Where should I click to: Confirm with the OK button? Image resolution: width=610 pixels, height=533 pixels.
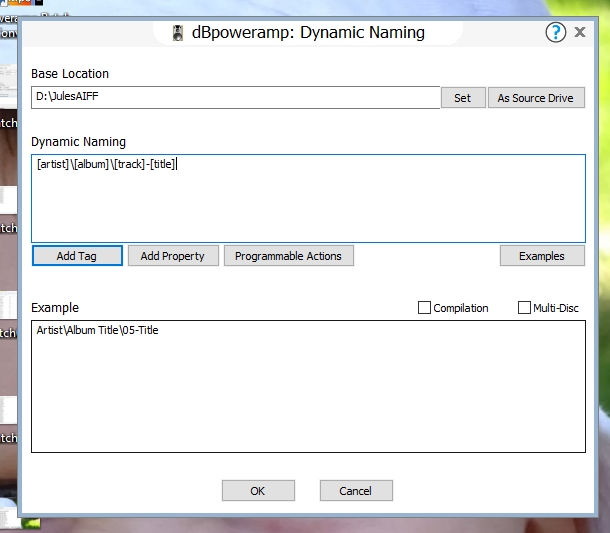(x=258, y=491)
